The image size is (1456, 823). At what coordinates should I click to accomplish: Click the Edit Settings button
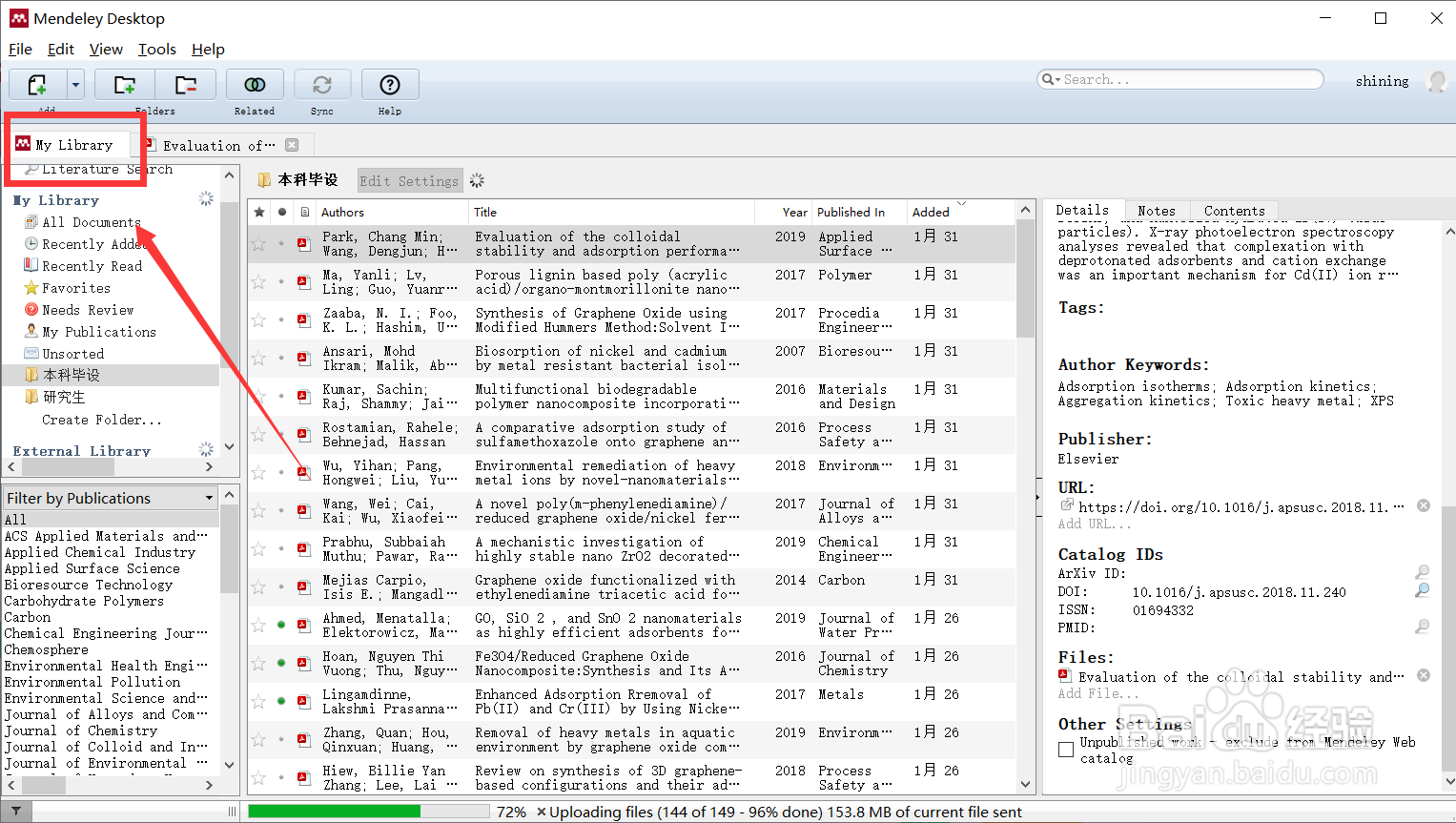pyautogui.click(x=409, y=180)
